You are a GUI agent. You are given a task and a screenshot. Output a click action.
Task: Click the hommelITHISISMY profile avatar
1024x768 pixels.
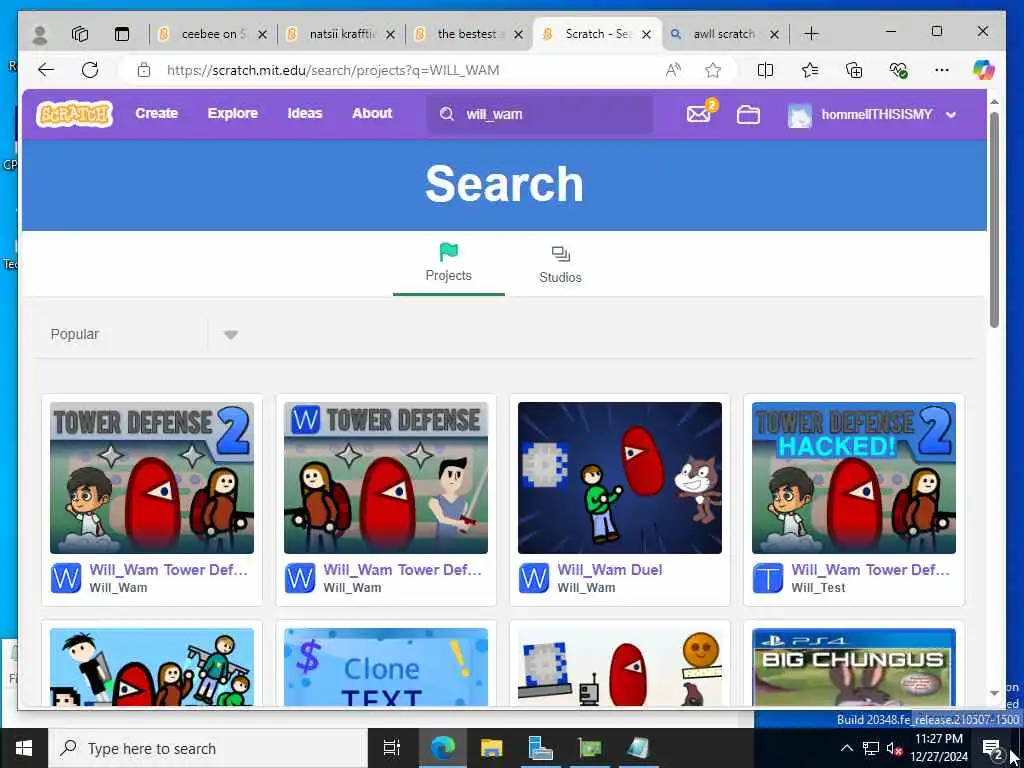coord(800,114)
